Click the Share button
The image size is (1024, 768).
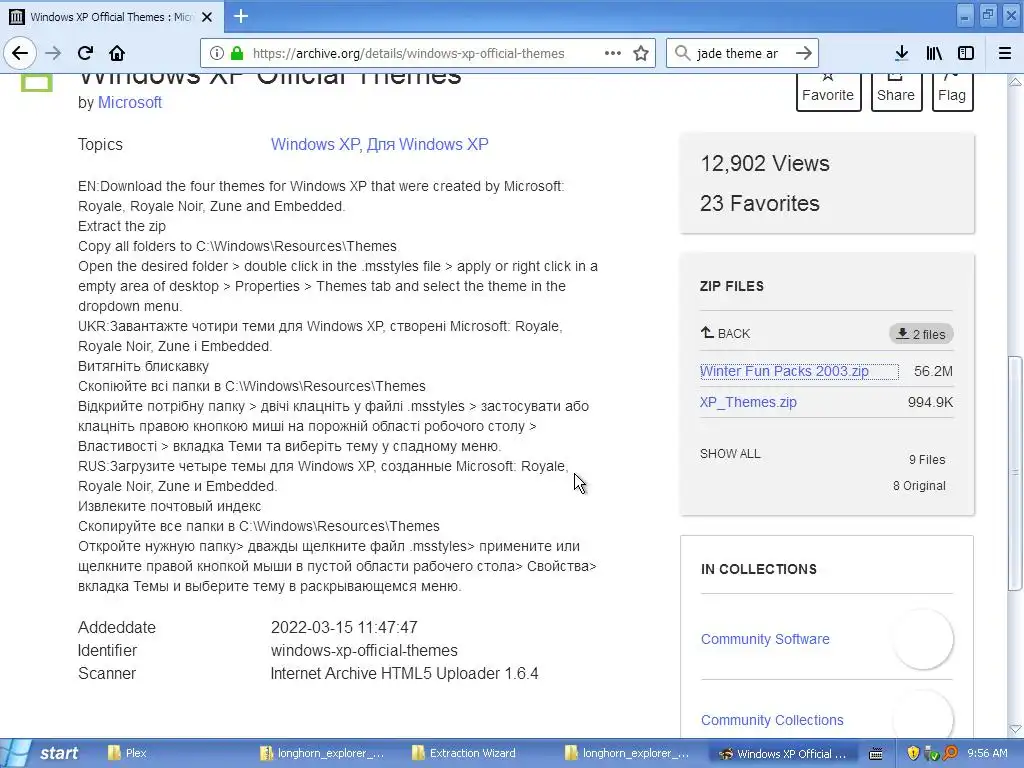[x=896, y=91]
